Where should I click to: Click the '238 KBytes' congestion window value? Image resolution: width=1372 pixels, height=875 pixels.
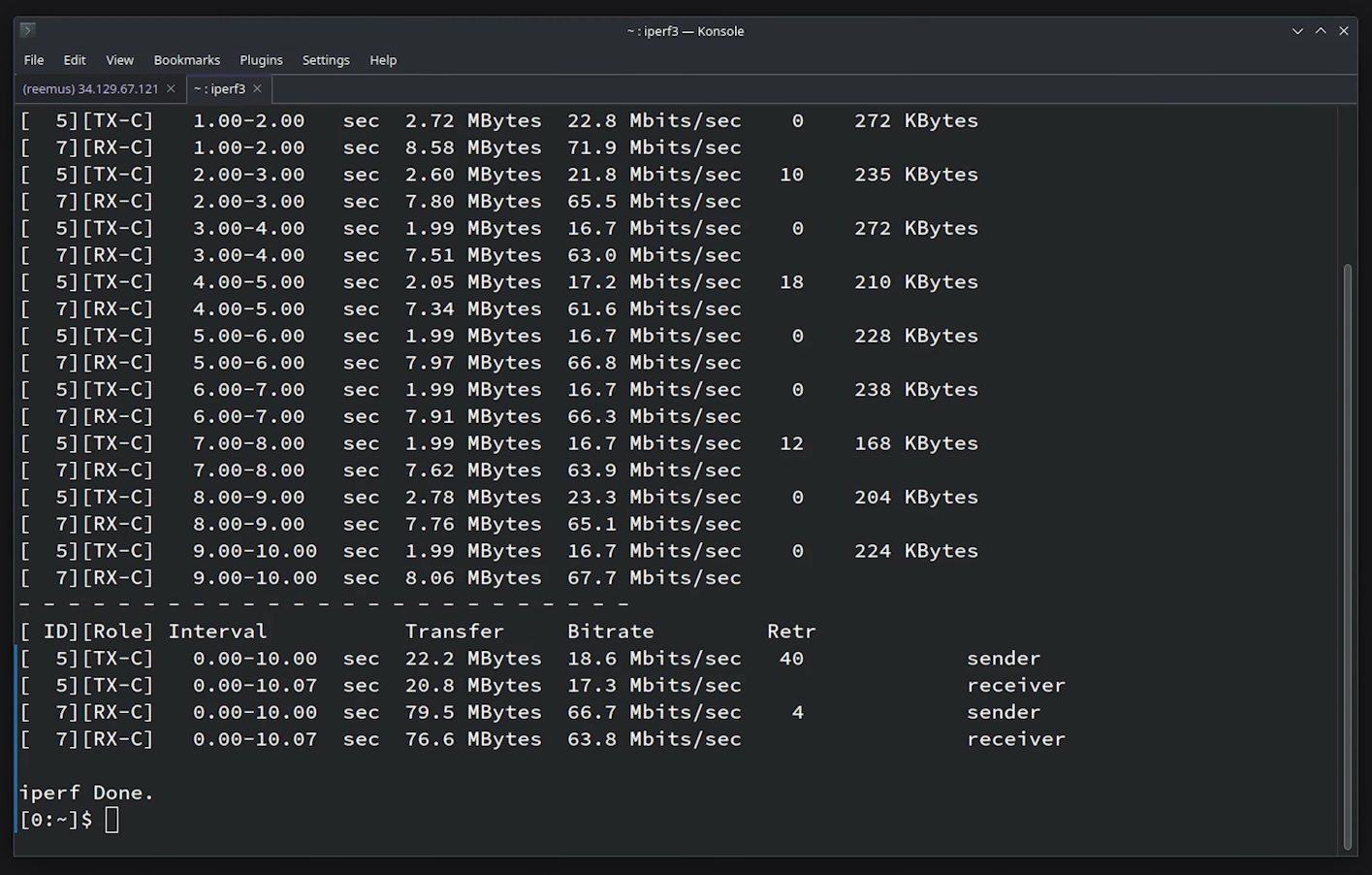916,390
